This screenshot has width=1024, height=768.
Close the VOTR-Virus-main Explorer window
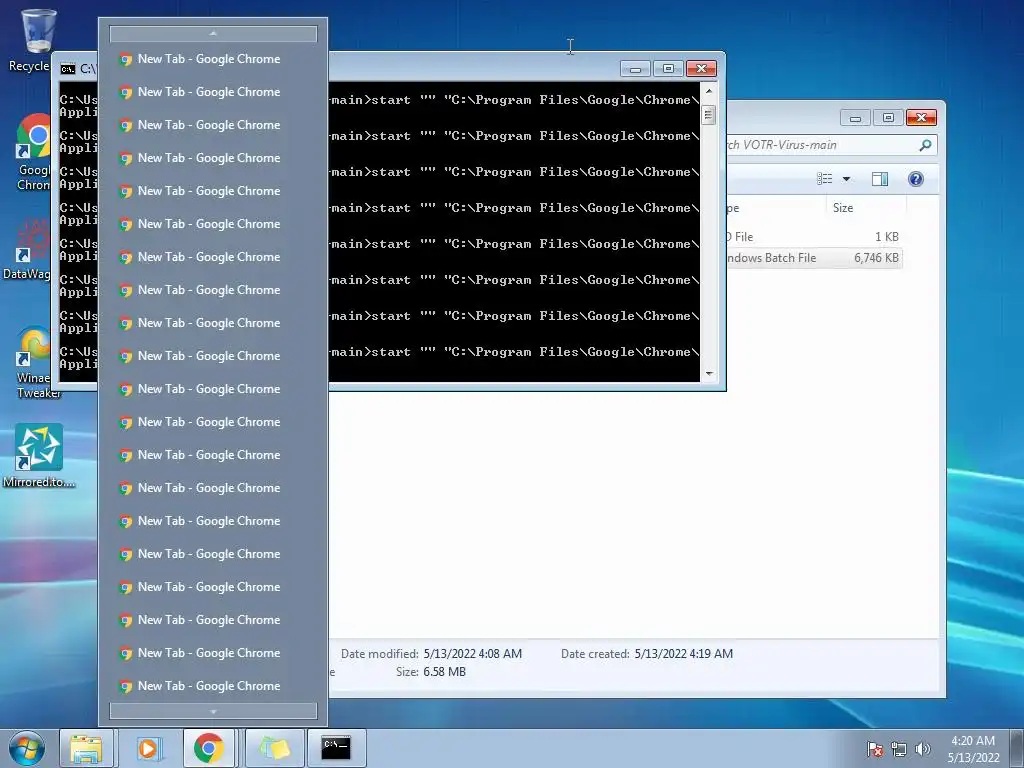coord(921,118)
